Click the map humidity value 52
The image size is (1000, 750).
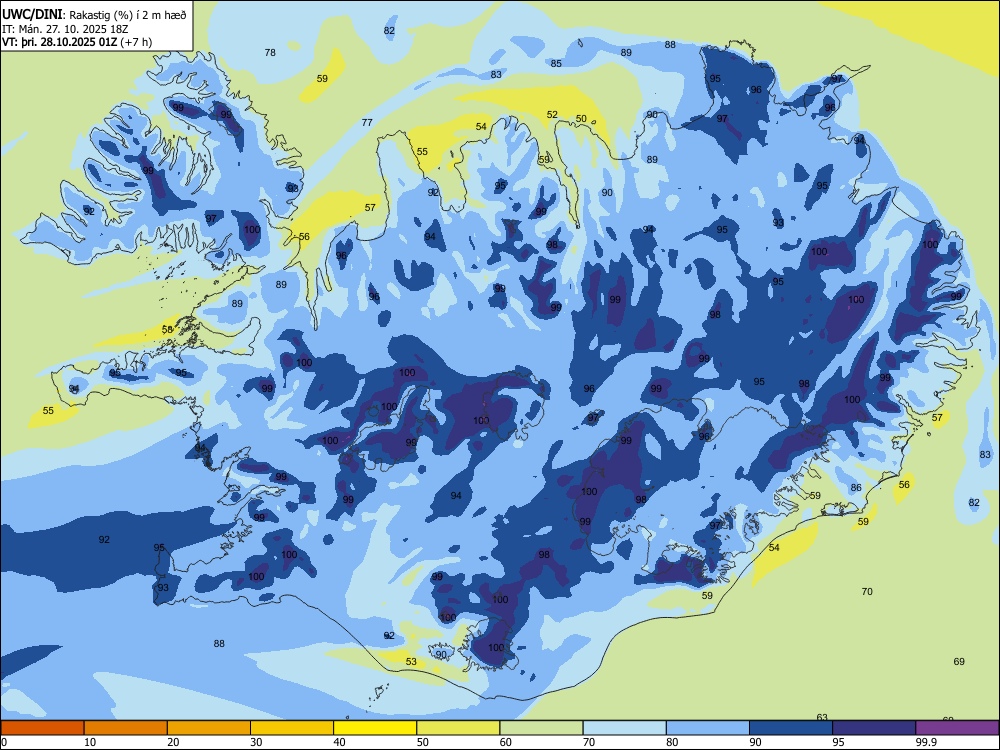(x=552, y=115)
